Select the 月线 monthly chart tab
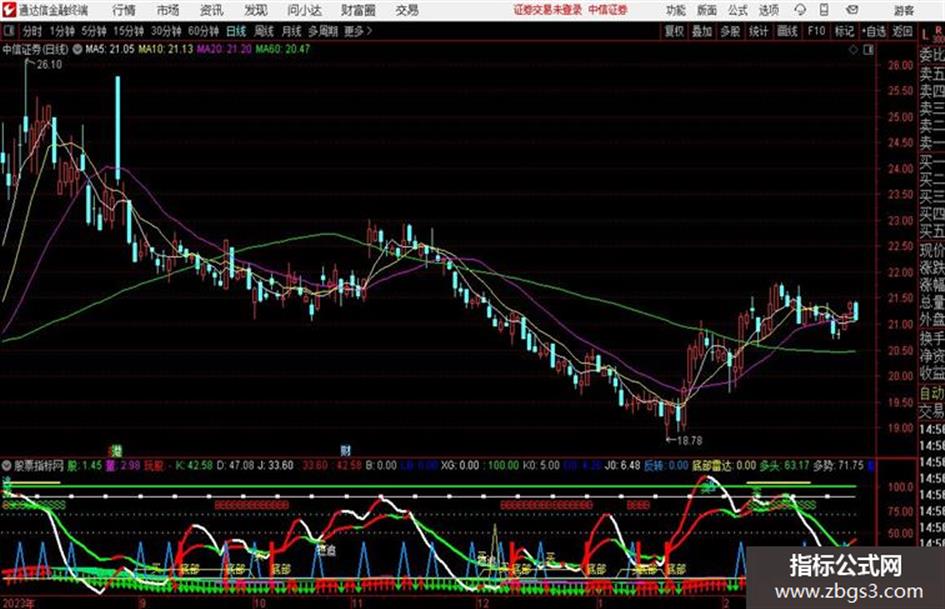Screen dimensions: 945x609 (292, 31)
